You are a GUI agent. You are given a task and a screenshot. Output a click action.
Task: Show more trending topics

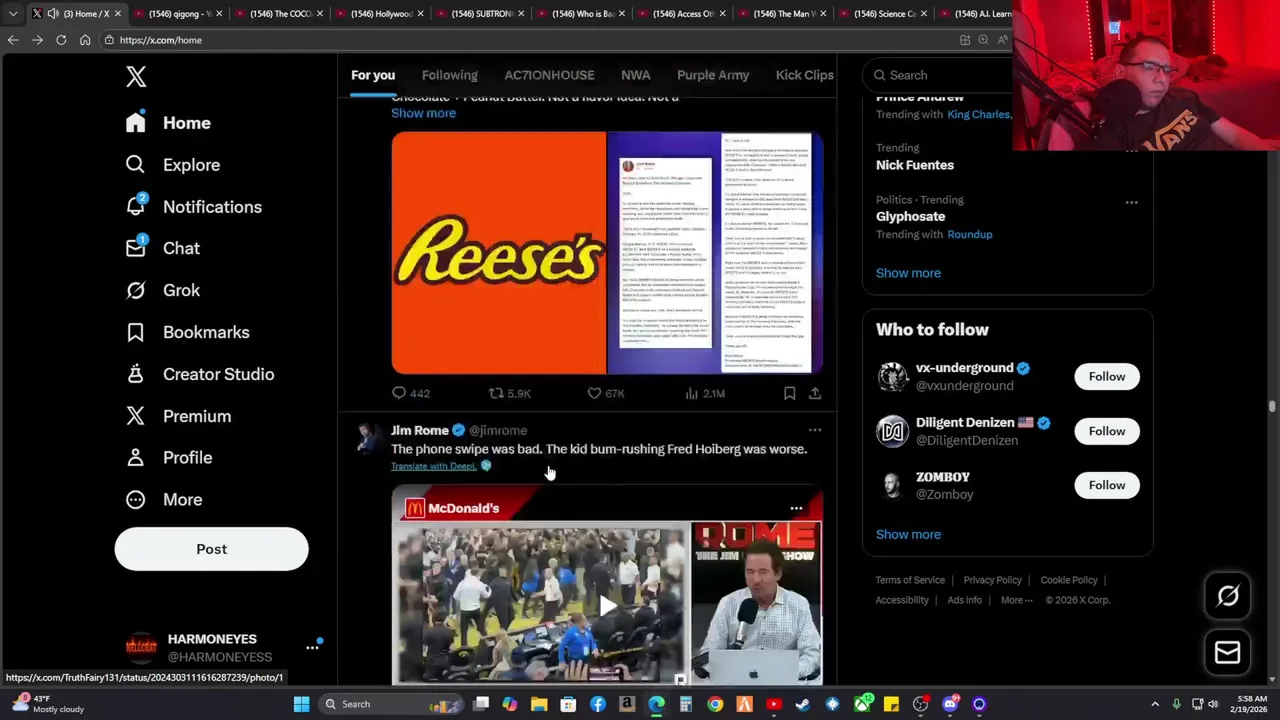[908, 273]
